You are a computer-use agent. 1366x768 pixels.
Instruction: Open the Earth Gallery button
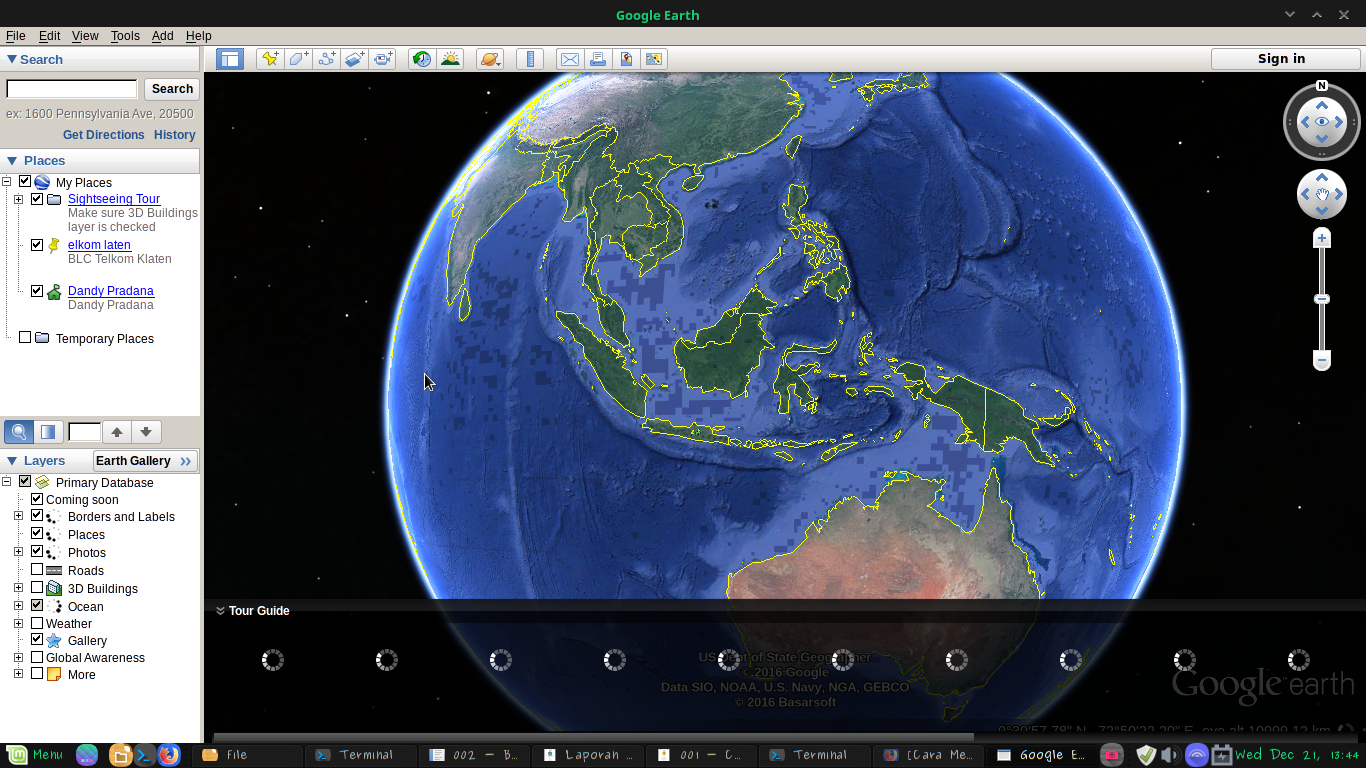pyautogui.click(x=146, y=461)
